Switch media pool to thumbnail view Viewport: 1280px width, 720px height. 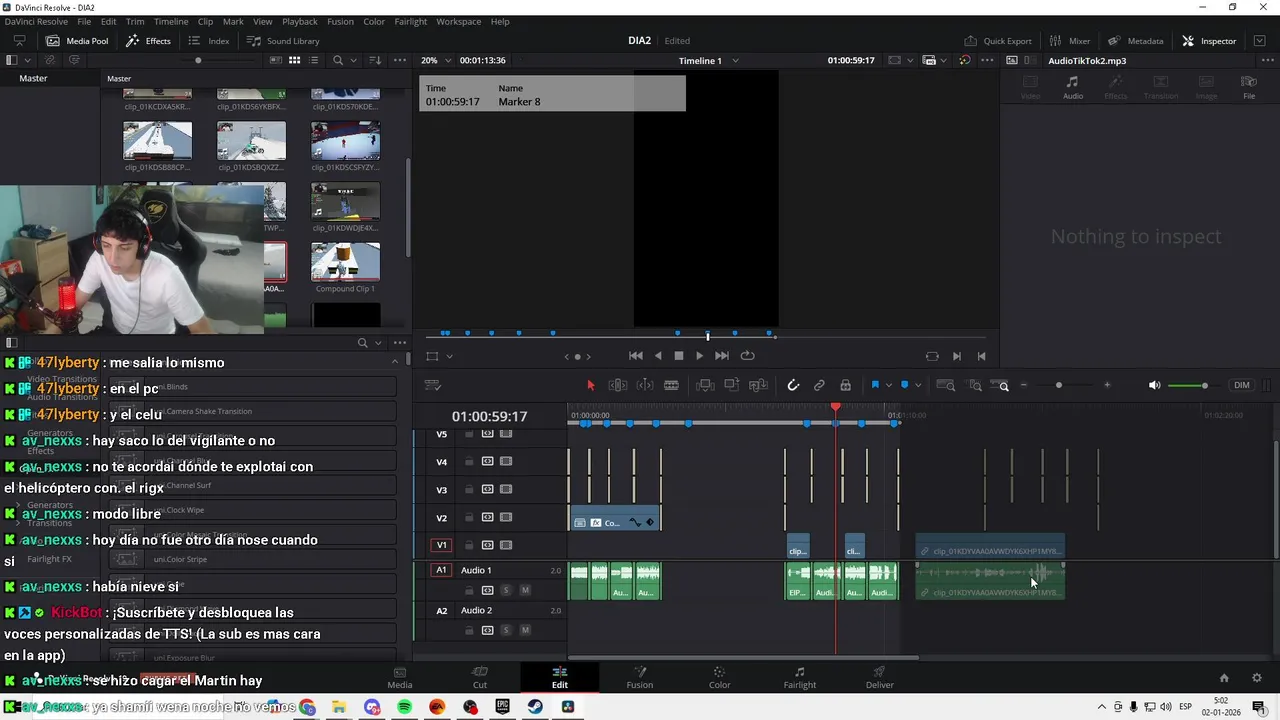coord(294,60)
